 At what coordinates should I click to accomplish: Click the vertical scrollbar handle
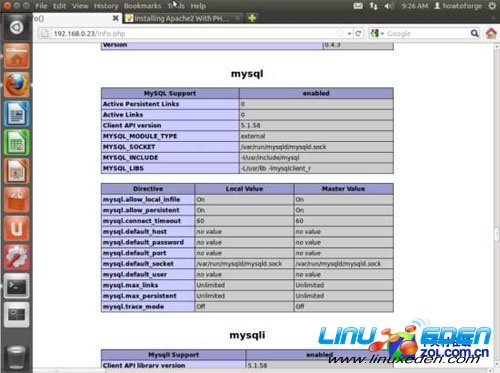tap(496, 234)
